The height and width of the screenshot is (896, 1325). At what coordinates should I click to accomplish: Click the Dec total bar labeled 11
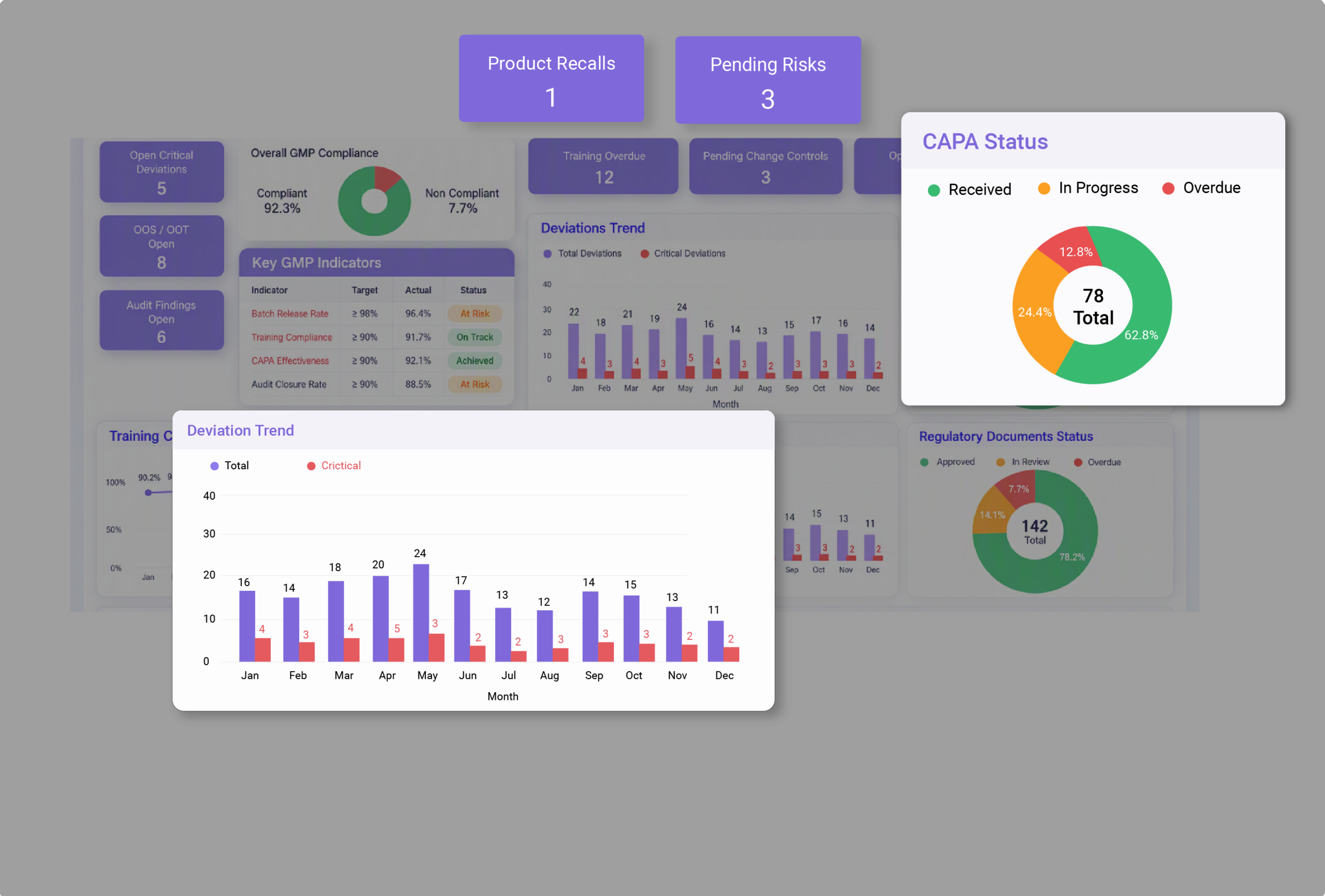[715, 641]
